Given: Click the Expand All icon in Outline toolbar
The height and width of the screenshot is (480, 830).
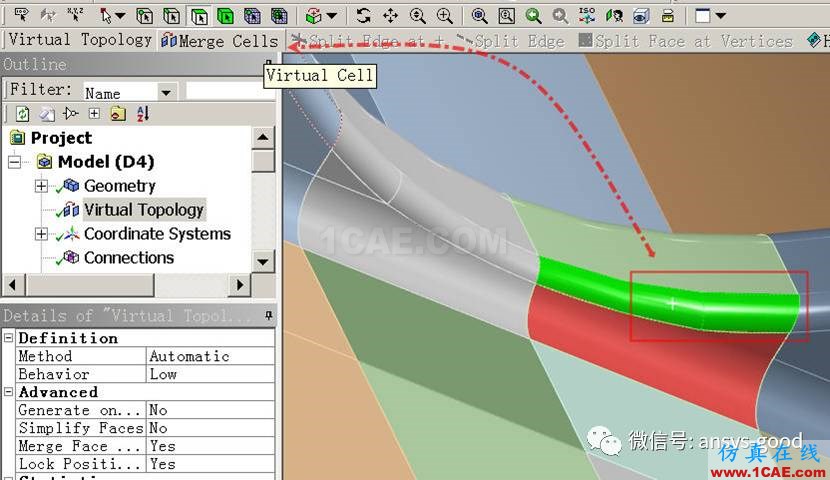Looking at the screenshot, I should [x=94, y=114].
